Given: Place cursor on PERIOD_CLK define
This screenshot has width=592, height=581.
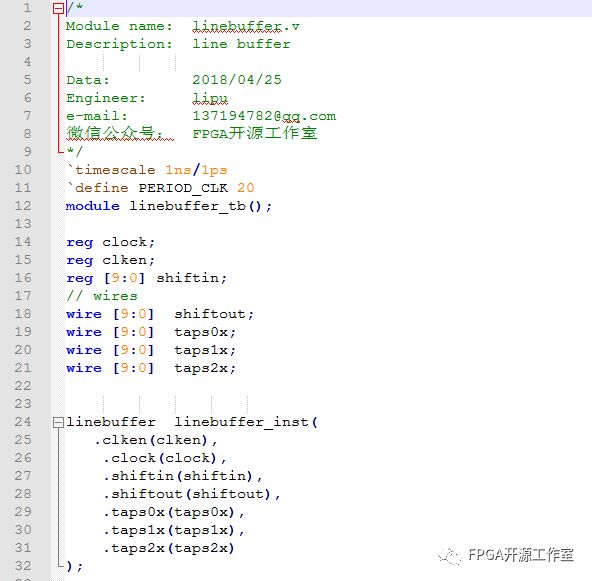Looking at the screenshot, I should (x=183, y=188).
